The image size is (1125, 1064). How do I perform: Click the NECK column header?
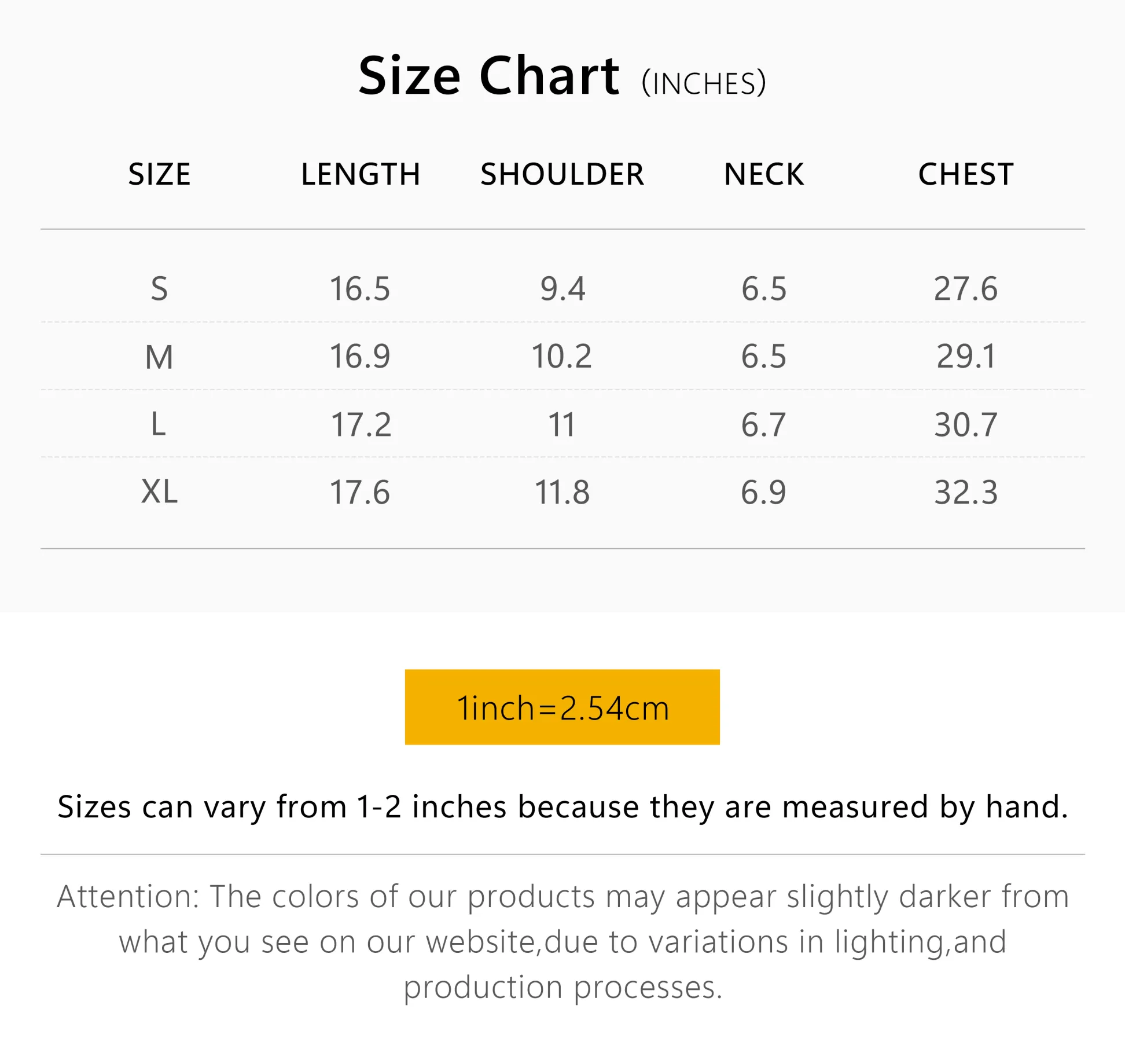click(x=763, y=174)
